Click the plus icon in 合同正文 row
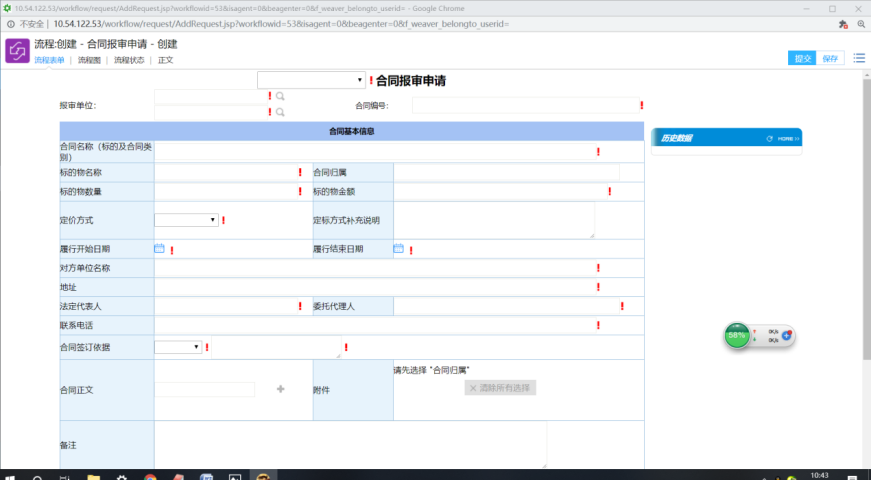 281,389
